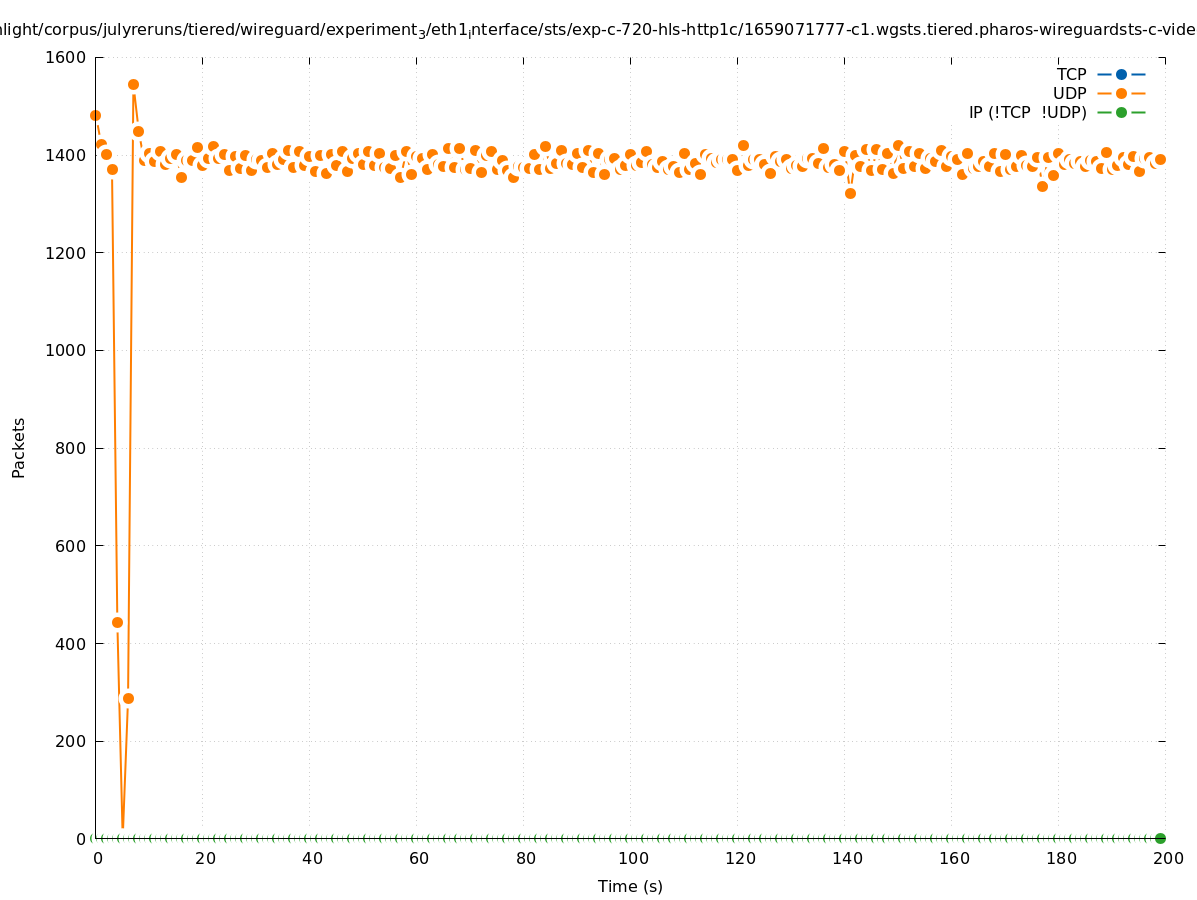The width and height of the screenshot is (1197, 900).
Task: Click the 100 tick label on x-axis
Action: 632,858
